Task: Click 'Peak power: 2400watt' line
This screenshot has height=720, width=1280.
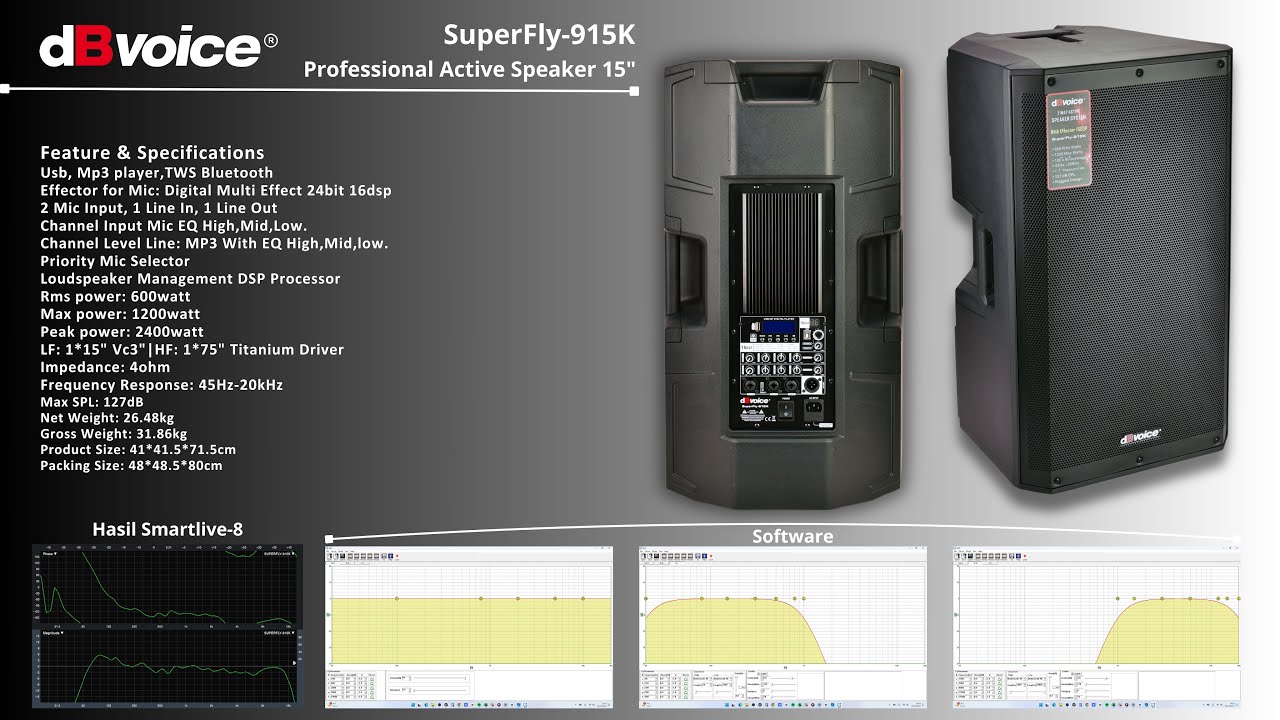Action: click(x=122, y=332)
